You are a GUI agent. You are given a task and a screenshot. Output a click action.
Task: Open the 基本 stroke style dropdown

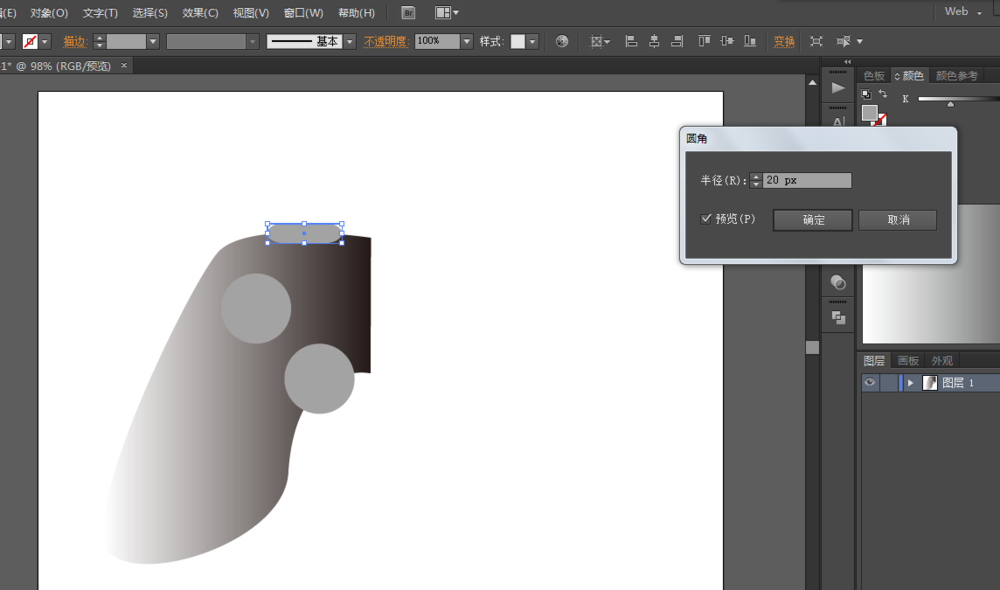[350, 41]
